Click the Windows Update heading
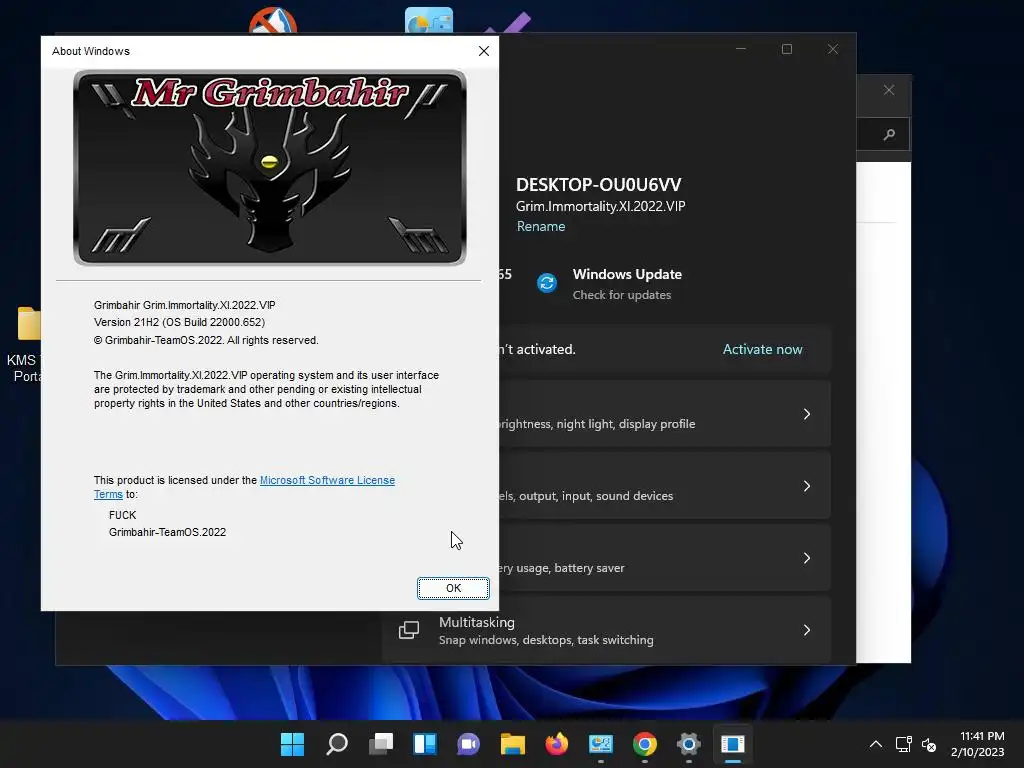 627,274
